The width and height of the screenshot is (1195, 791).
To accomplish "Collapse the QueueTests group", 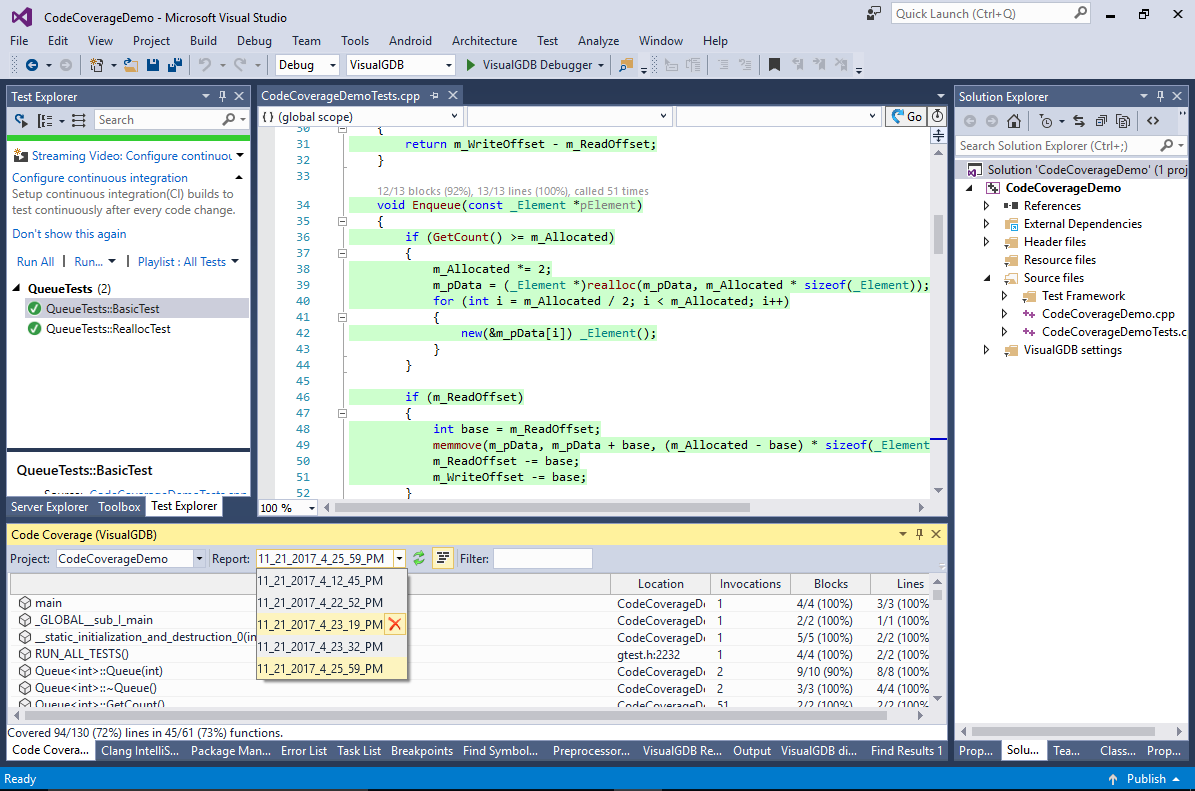I will pyautogui.click(x=17, y=288).
